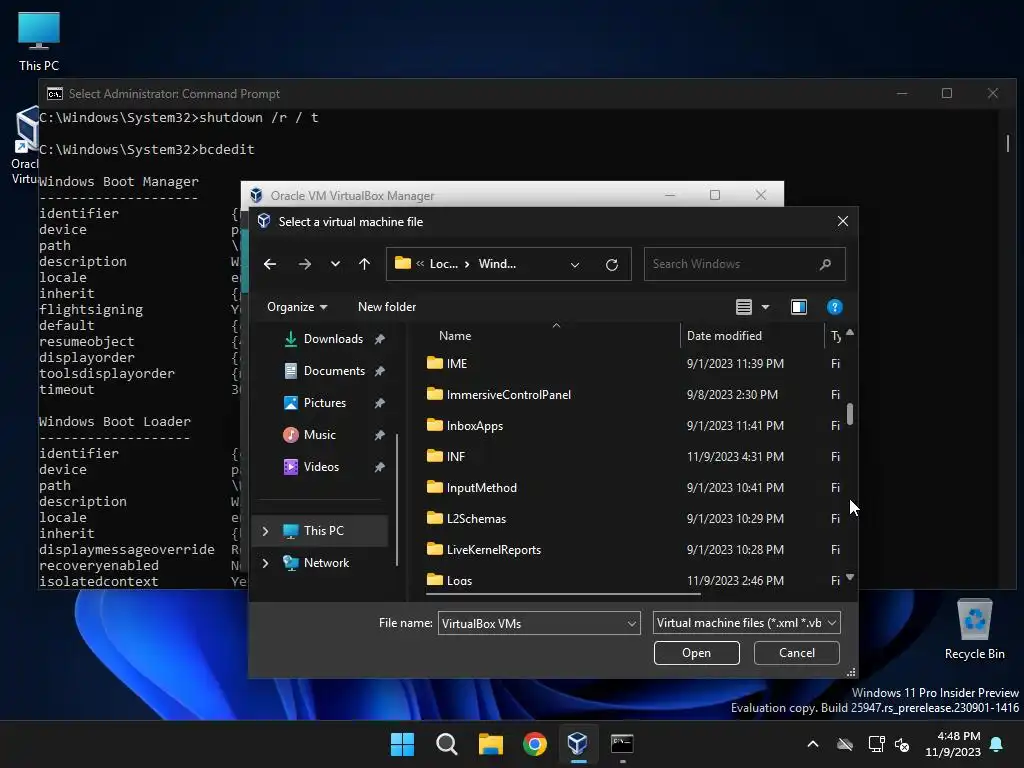This screenshot has width=1024, height=768.
Task: Open taskbar Search
Action: click(x=447, y=744)
